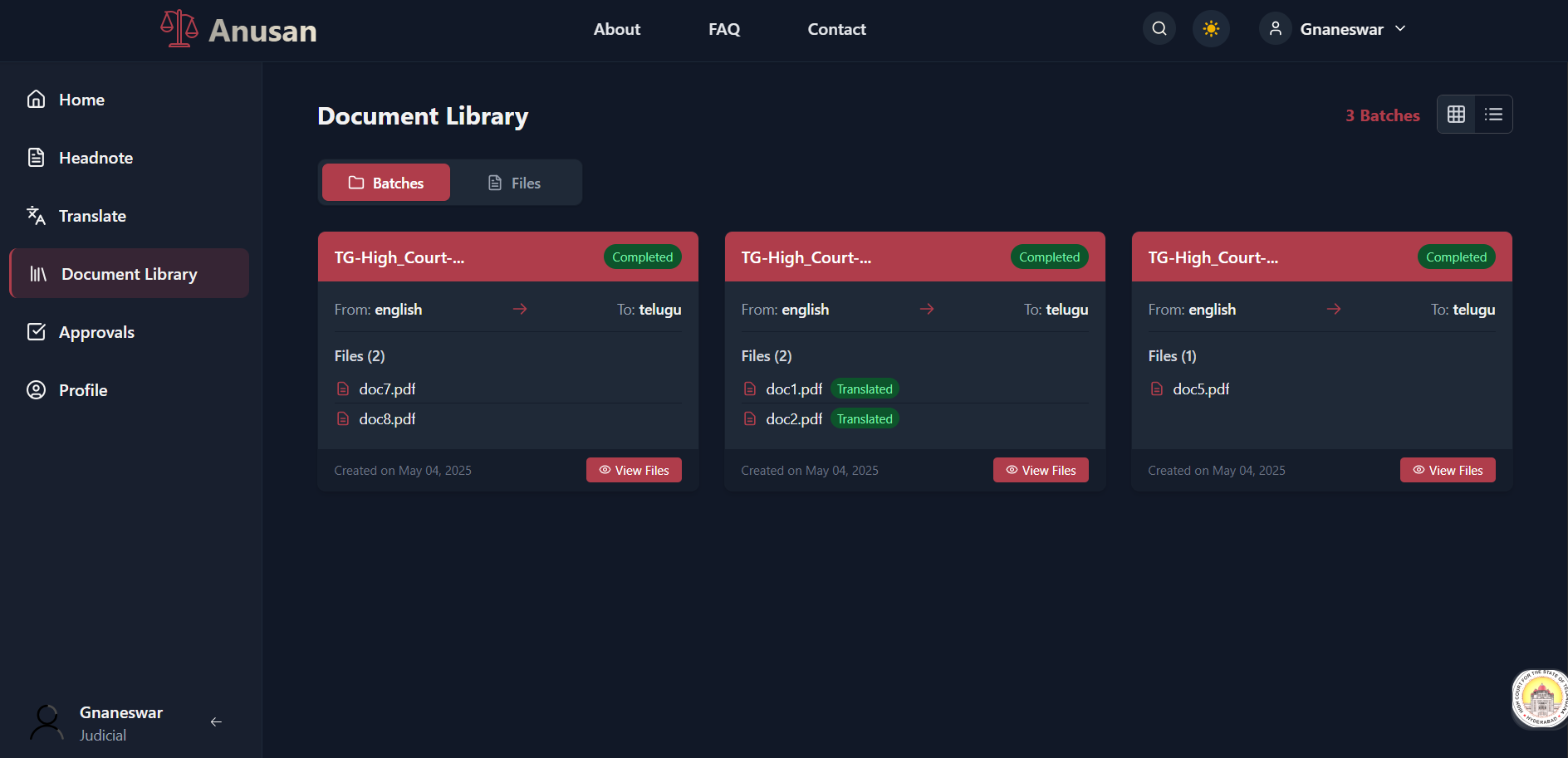Select the Approvals sidebar icon

(37, 331)
